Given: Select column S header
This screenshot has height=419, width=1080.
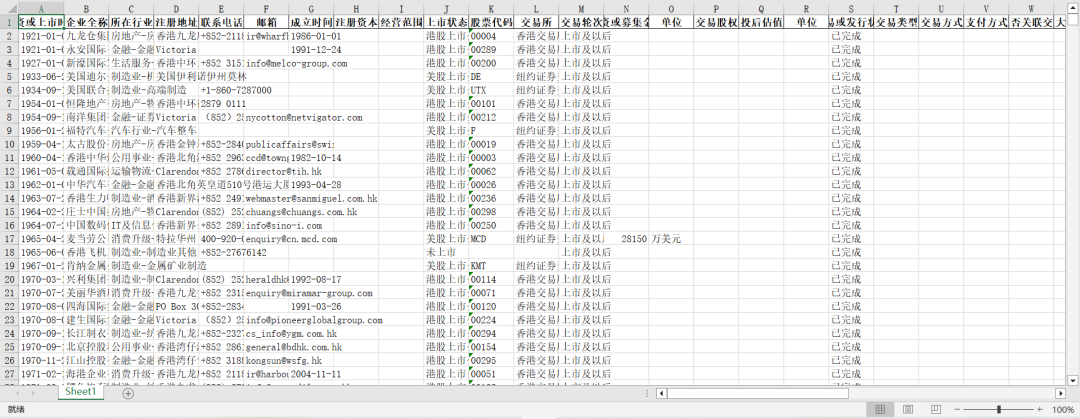Looking at the screenshot, I should 851,9.
